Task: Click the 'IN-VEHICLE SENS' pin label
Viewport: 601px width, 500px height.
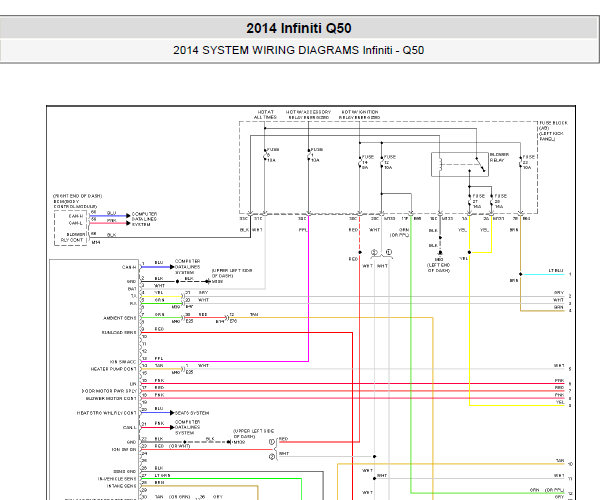Action: coord(117,479)
